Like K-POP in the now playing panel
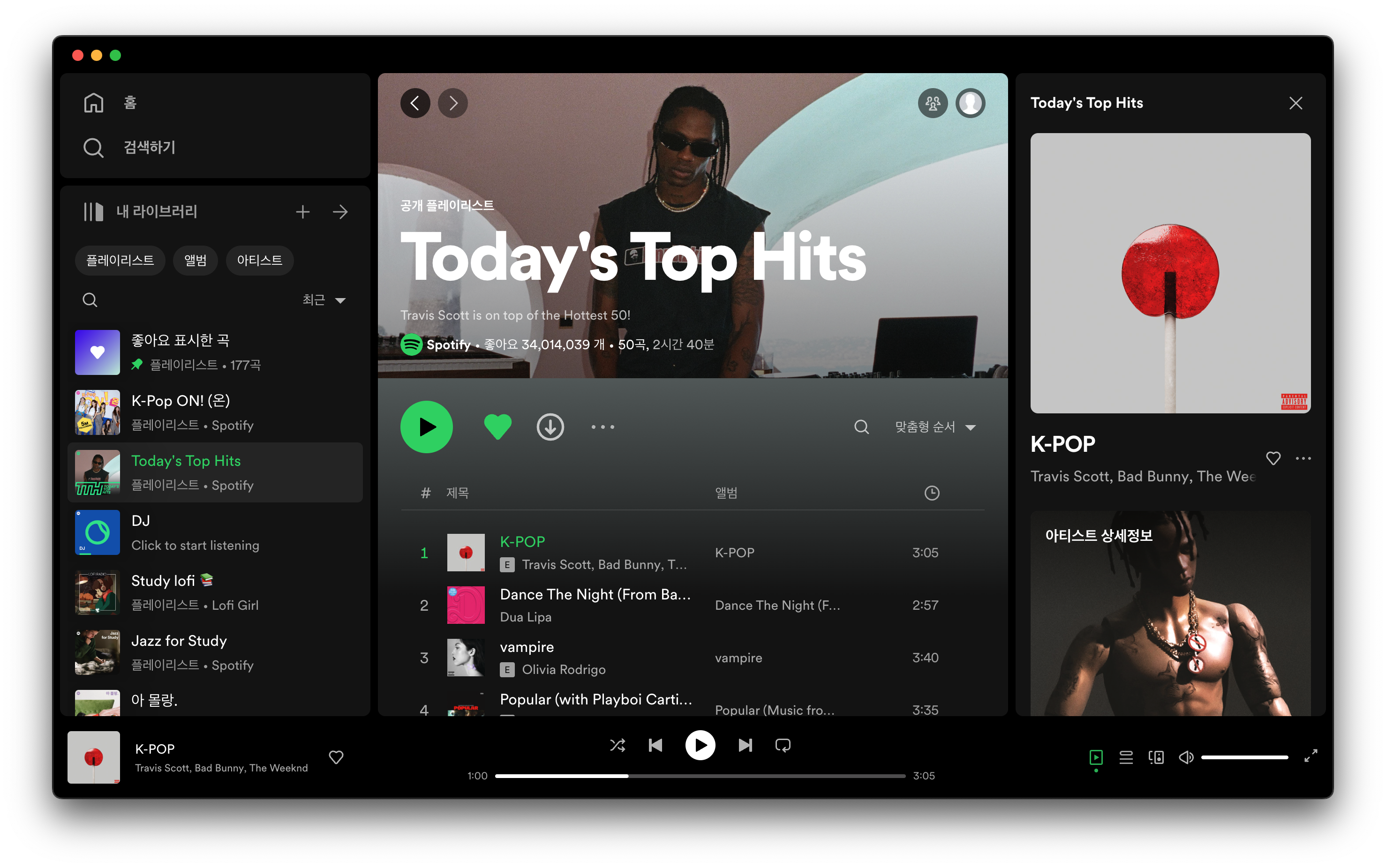The height and width of the screenshot is (868, 1386). point(1273,458)
